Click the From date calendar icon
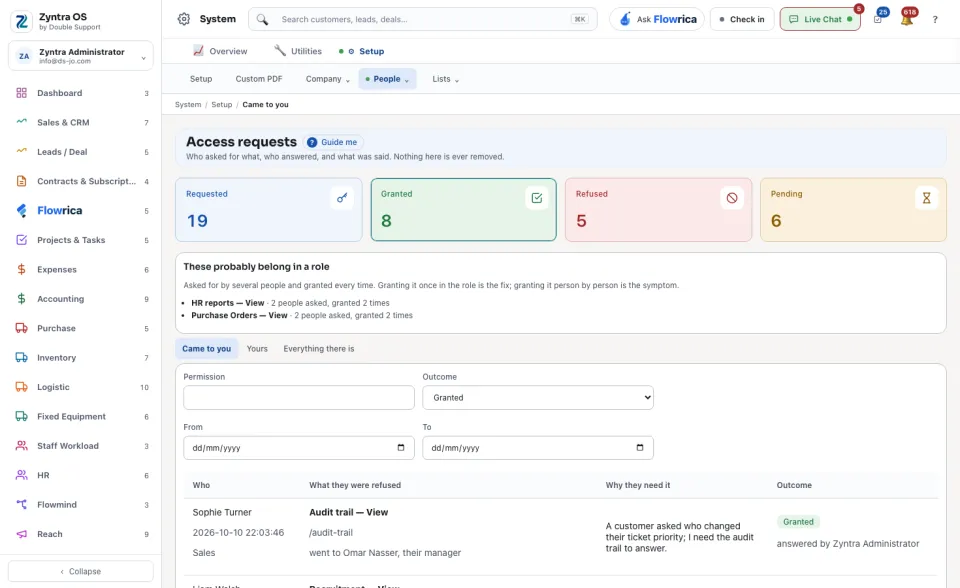This screenshot has height=588, width=960. [400, 448]
